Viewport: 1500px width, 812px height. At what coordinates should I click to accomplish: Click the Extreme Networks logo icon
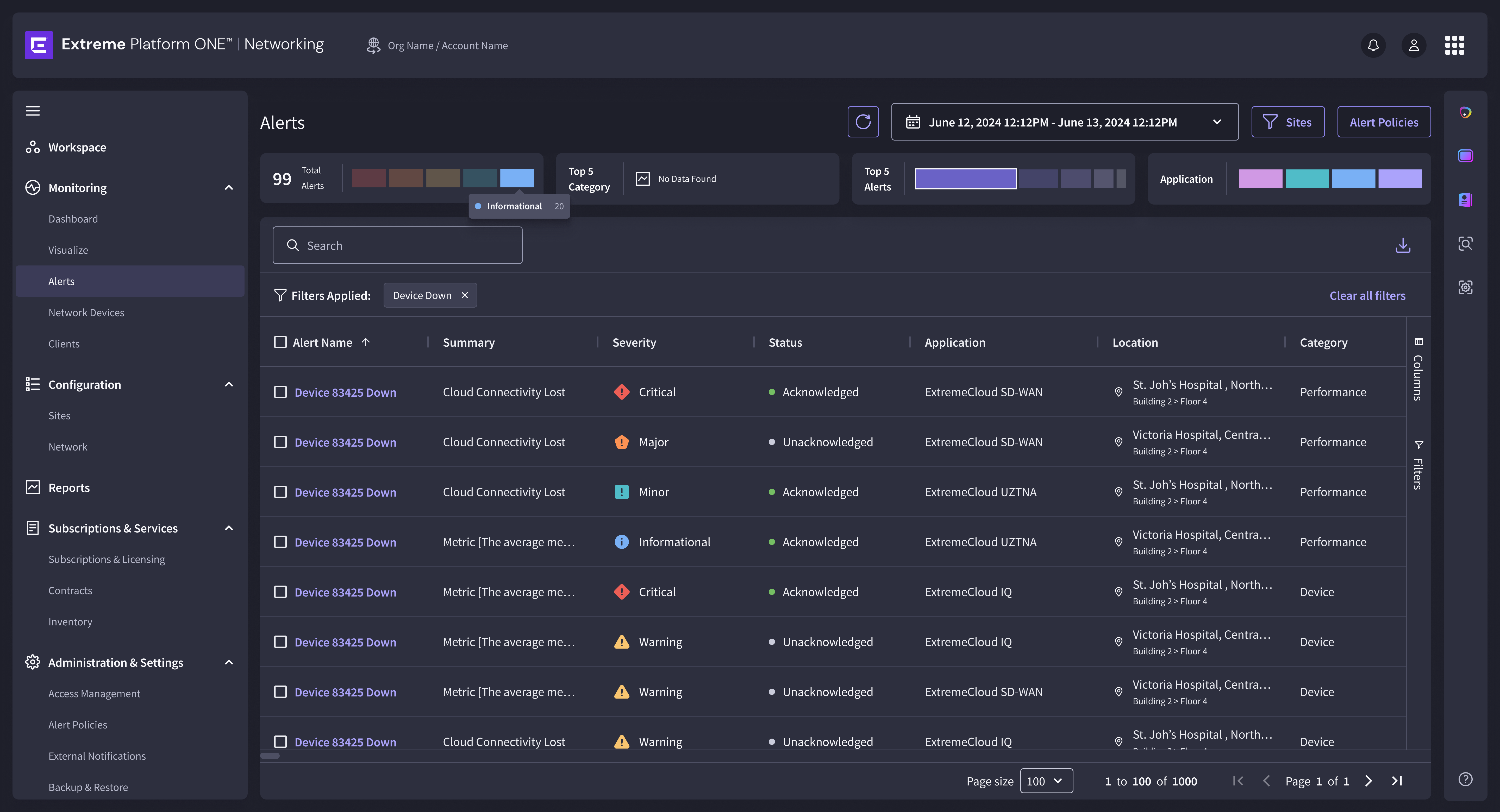coord(39,45)
